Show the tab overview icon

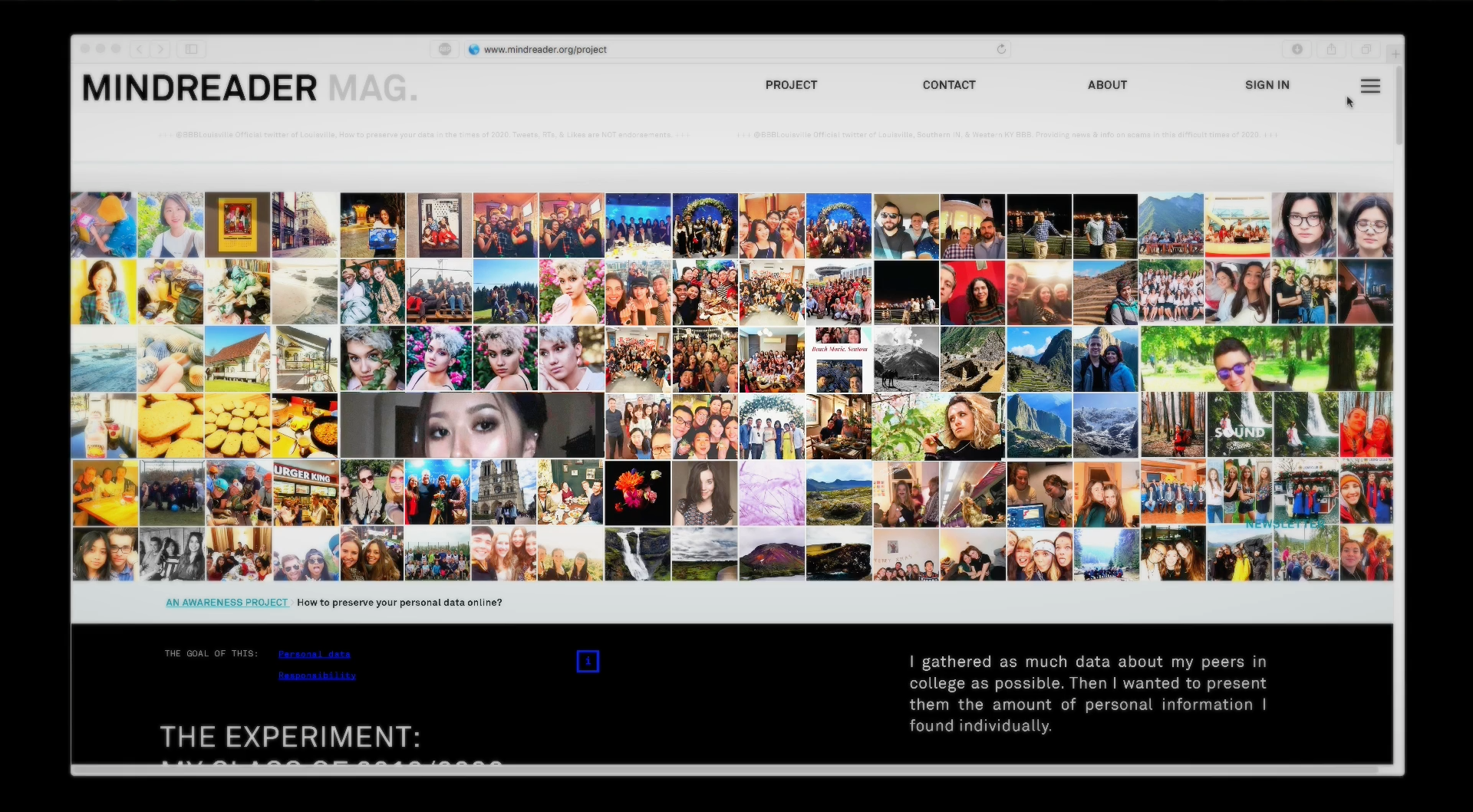click(1366, 49)
